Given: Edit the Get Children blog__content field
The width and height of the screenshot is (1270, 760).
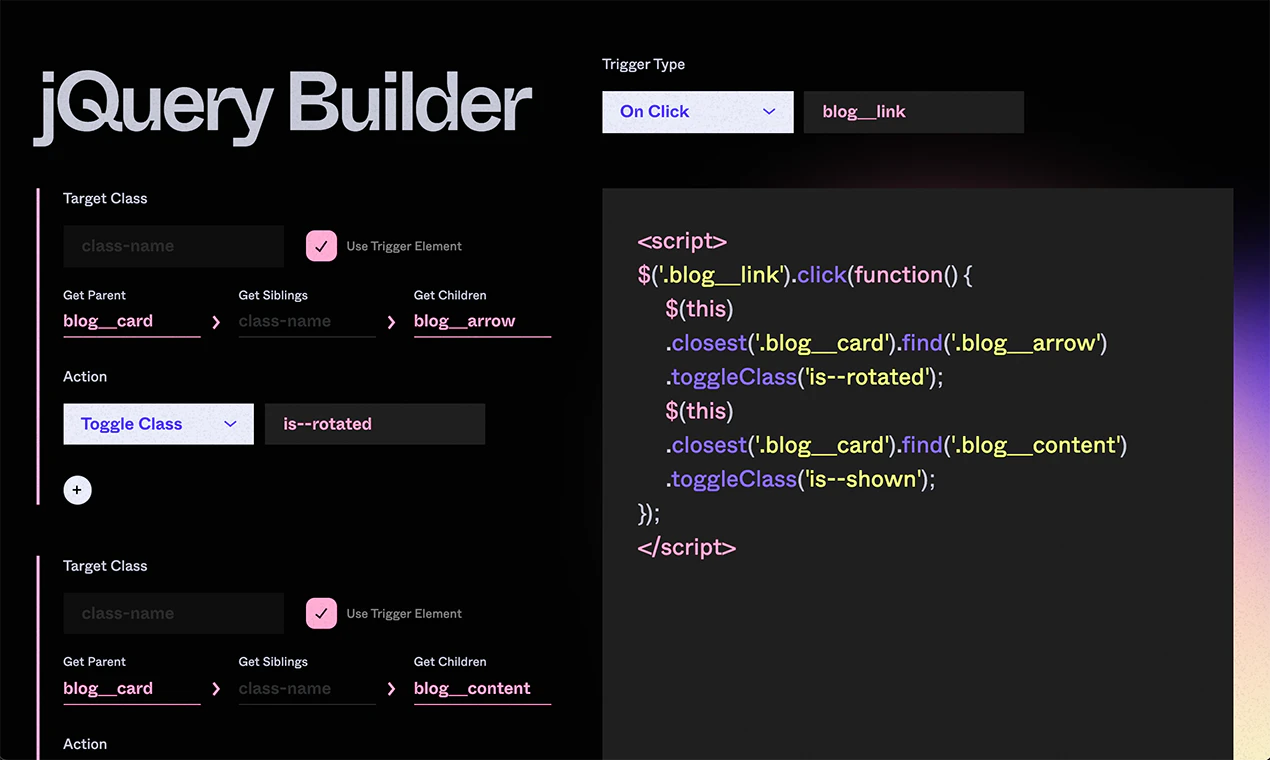Looking at the screenshot, I should pyautogui.click(x=482, y=689).
